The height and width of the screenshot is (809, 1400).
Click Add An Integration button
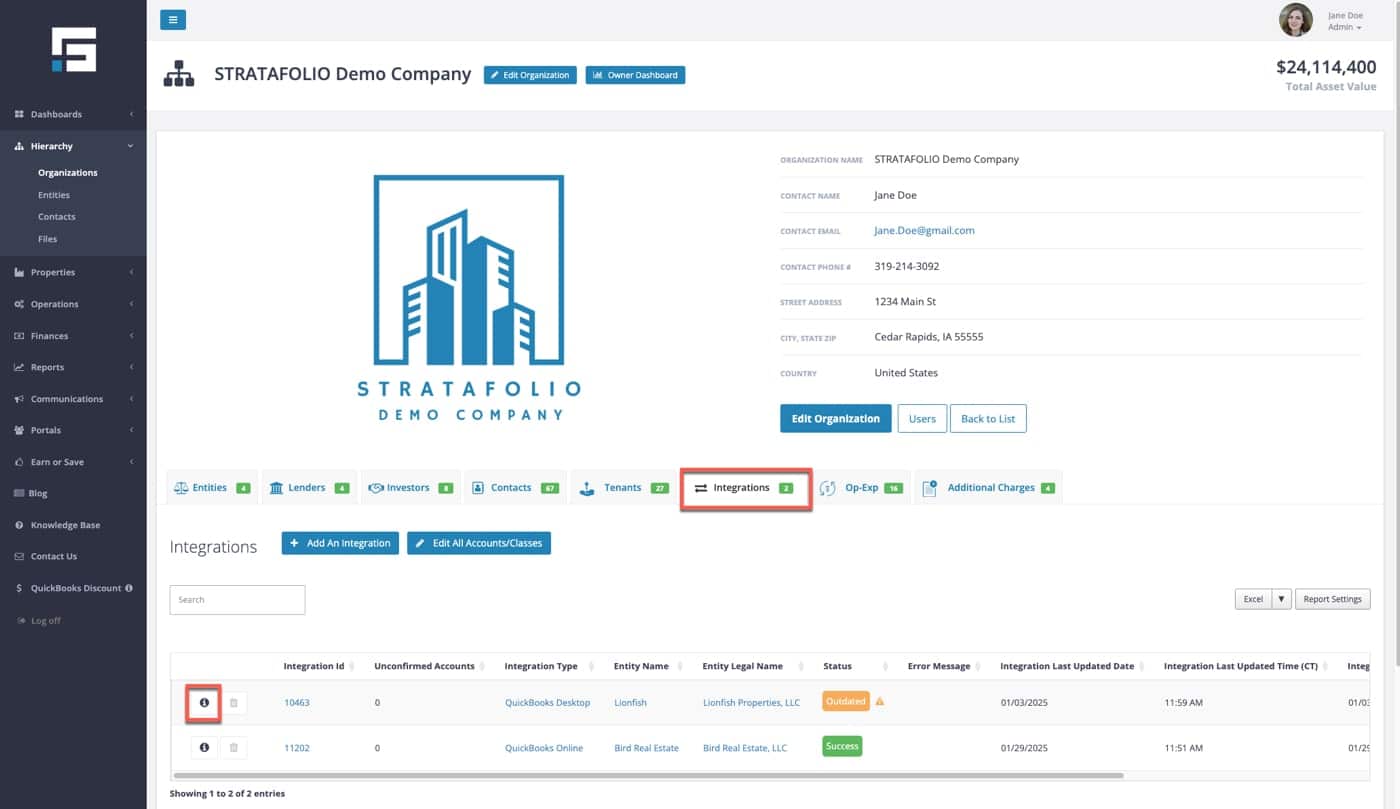[x=340, y=543]
